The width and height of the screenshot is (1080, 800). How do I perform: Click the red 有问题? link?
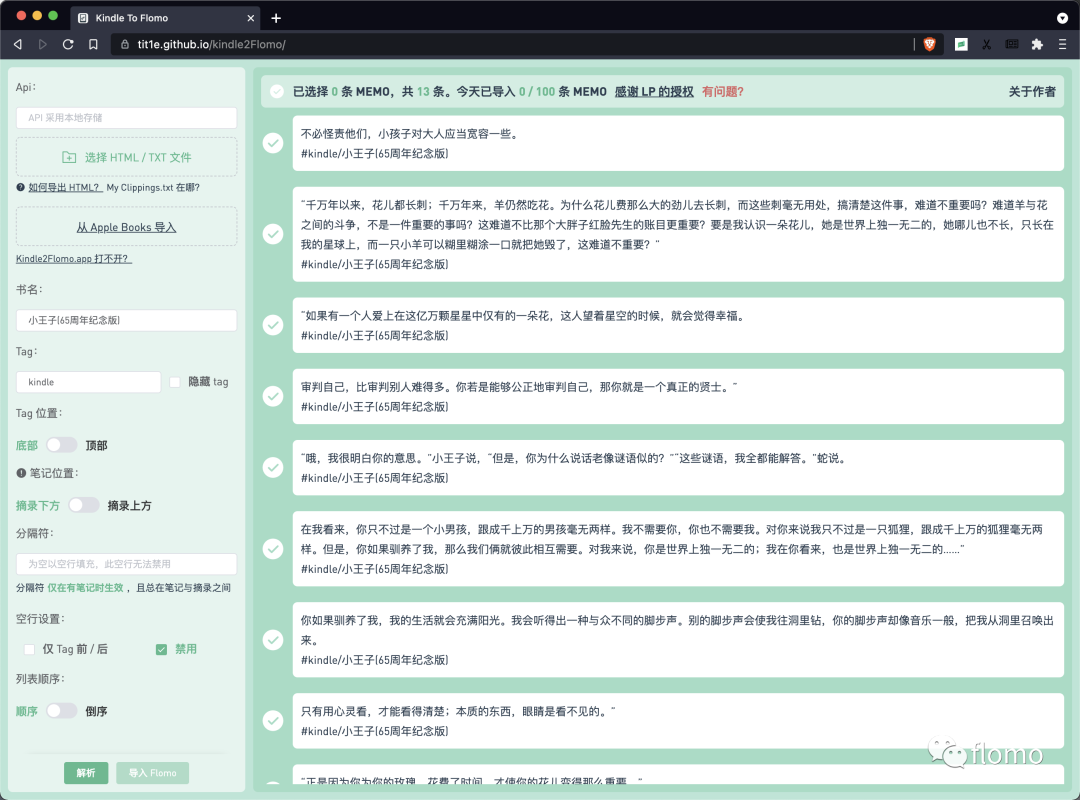[723, 92]
